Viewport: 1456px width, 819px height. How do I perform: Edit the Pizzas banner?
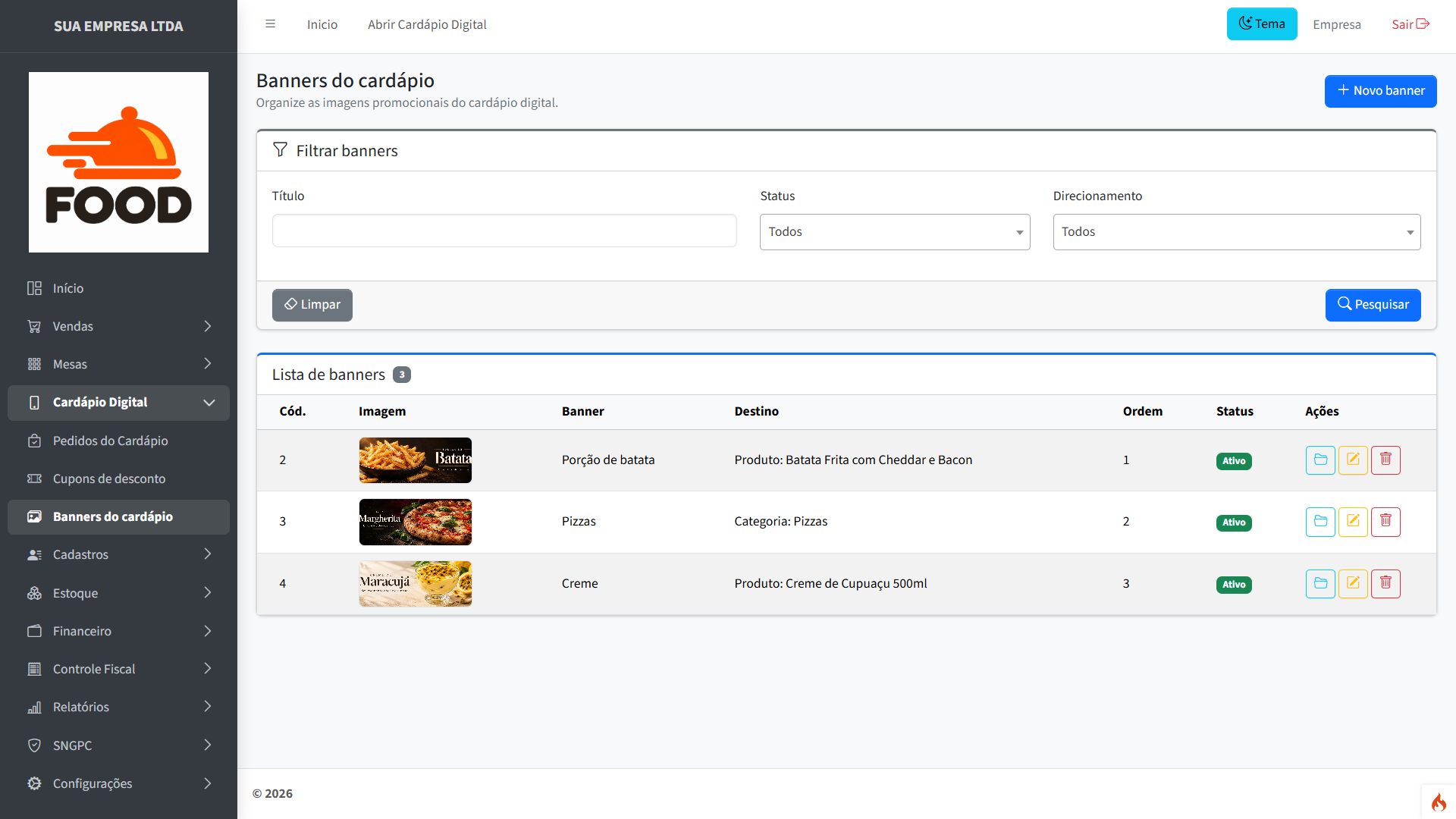[1353, 522]
